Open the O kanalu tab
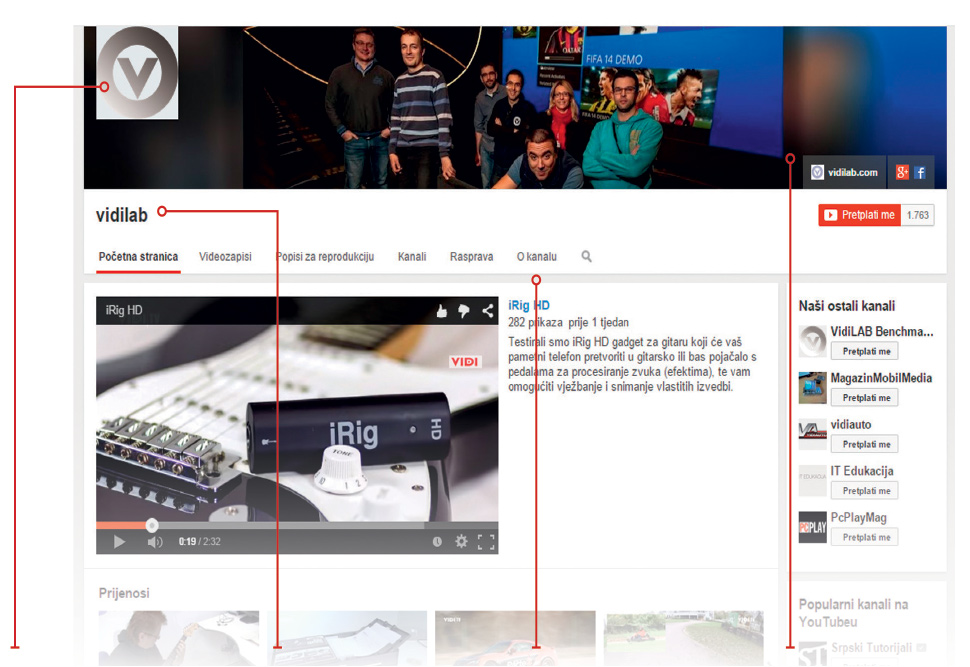970x667 pixels. pyautogui.click(x=537, y=257)
